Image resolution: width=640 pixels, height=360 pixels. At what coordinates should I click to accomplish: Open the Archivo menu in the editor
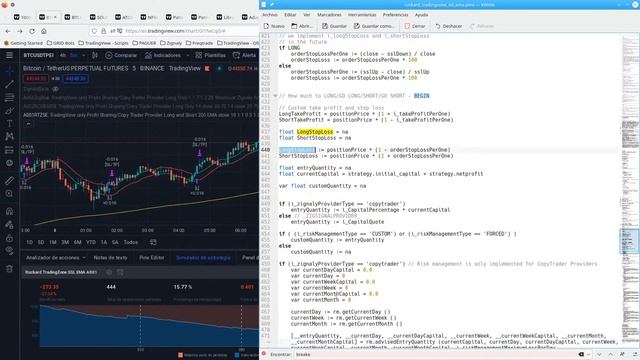270,15
